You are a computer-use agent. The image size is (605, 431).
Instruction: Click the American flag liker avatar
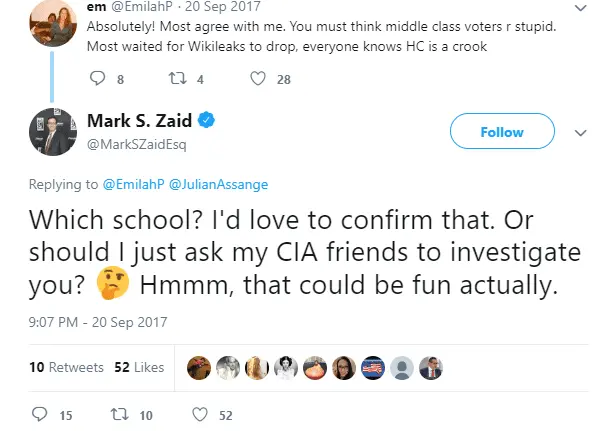click(x=373, y=367)
